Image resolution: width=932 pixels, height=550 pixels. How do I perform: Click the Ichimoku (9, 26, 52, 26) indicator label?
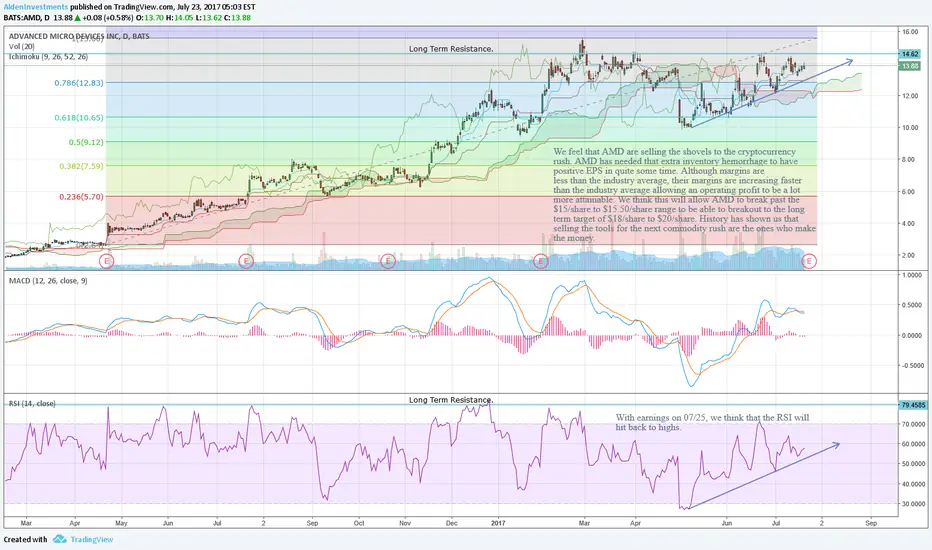point(48,57)
